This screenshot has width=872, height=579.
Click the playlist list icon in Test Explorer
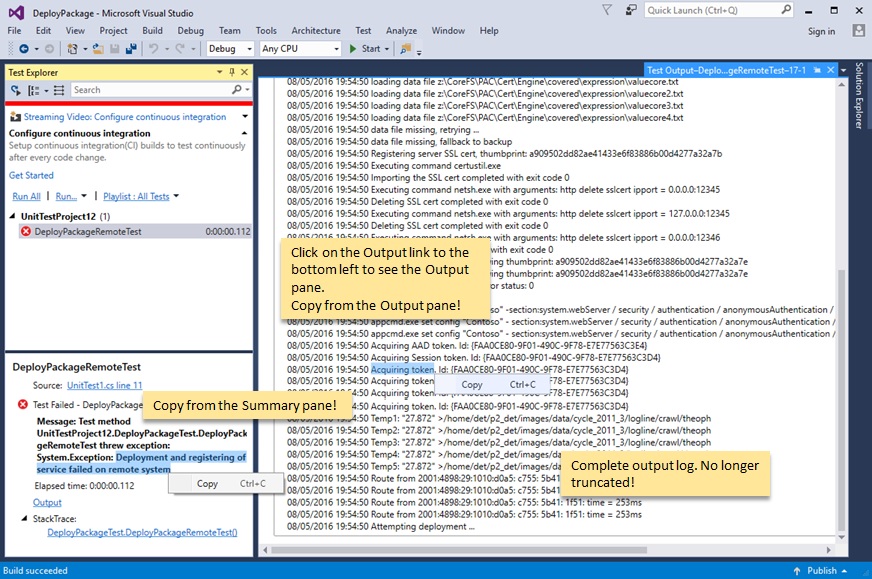click(59, 90)
